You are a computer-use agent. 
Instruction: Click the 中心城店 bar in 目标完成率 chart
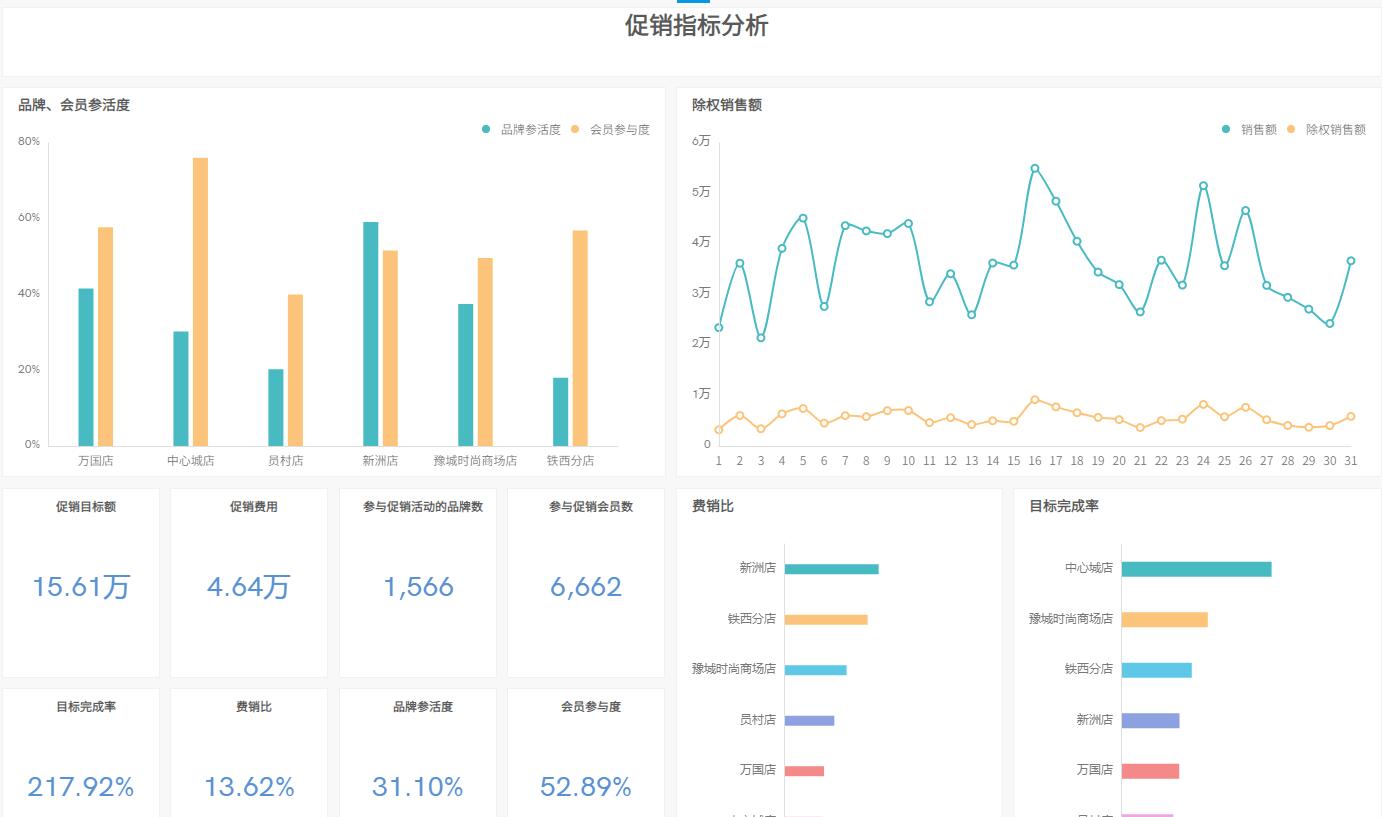pos(1196,568)
